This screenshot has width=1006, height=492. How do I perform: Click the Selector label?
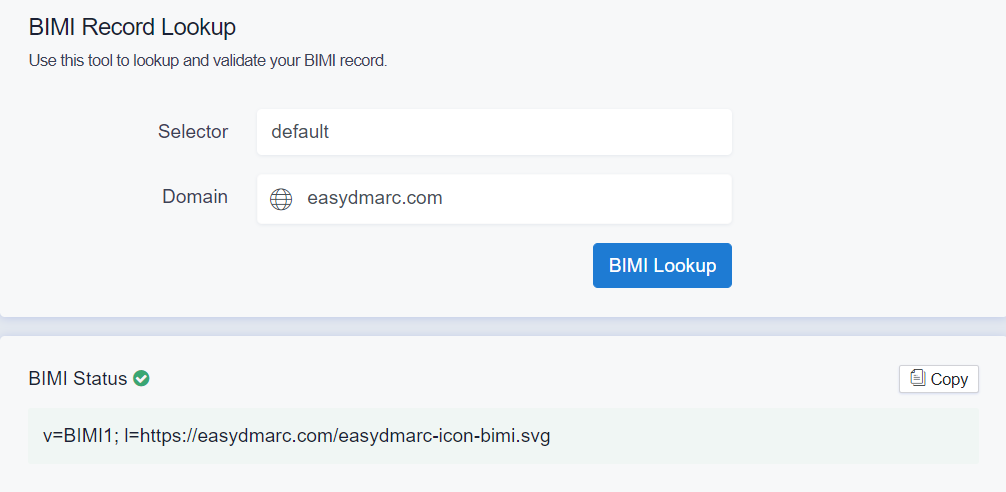(x=193, y=131)
